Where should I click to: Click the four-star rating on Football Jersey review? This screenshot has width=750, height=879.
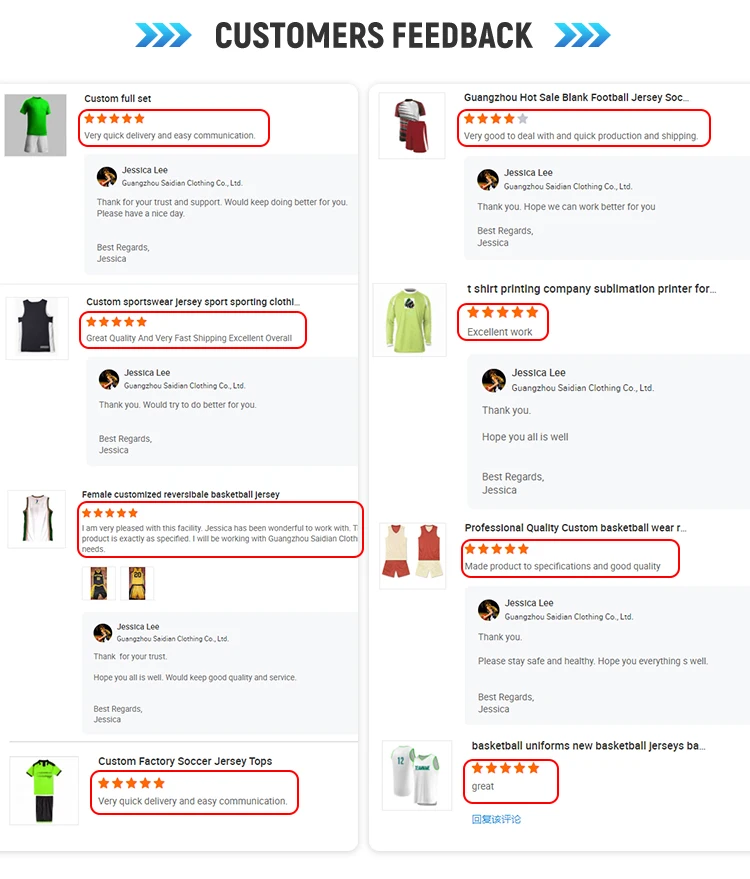pyautogui.click(x=496, y=118)
